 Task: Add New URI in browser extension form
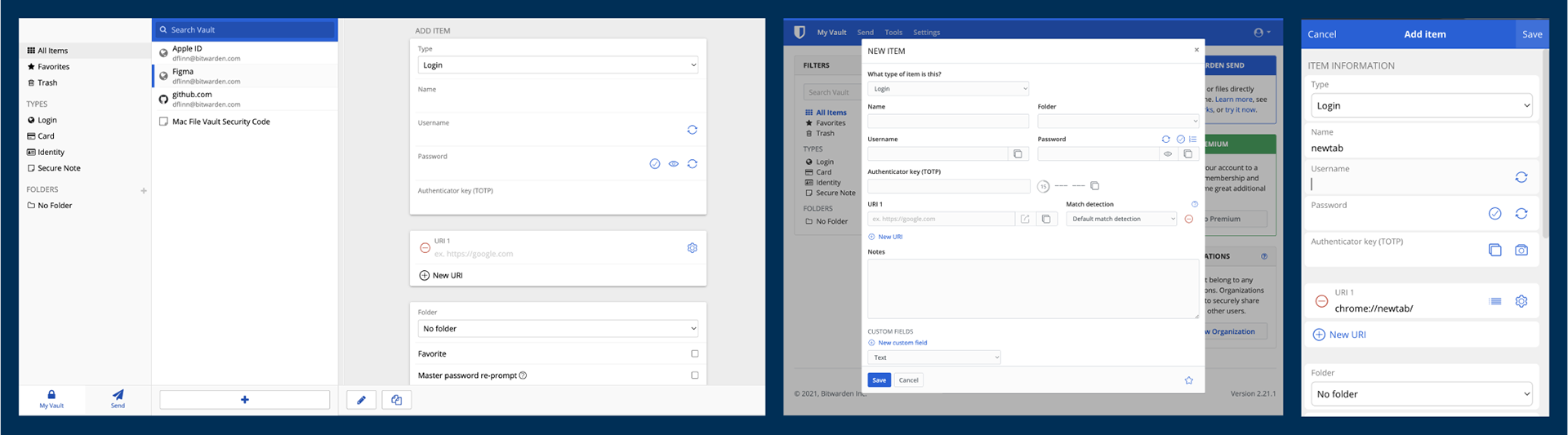[x=1339, y=335]
